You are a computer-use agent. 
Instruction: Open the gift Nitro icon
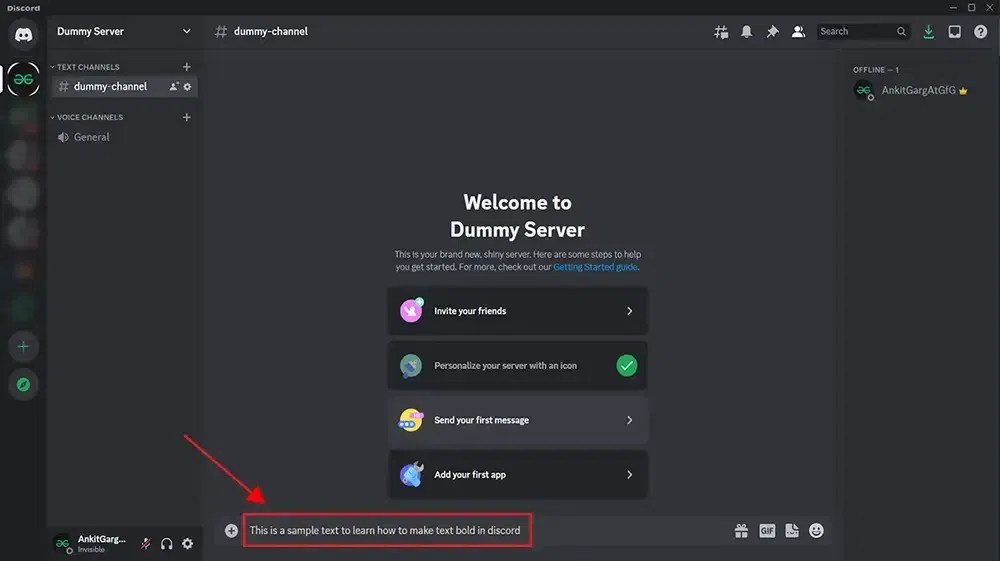(x=741, y=530)
